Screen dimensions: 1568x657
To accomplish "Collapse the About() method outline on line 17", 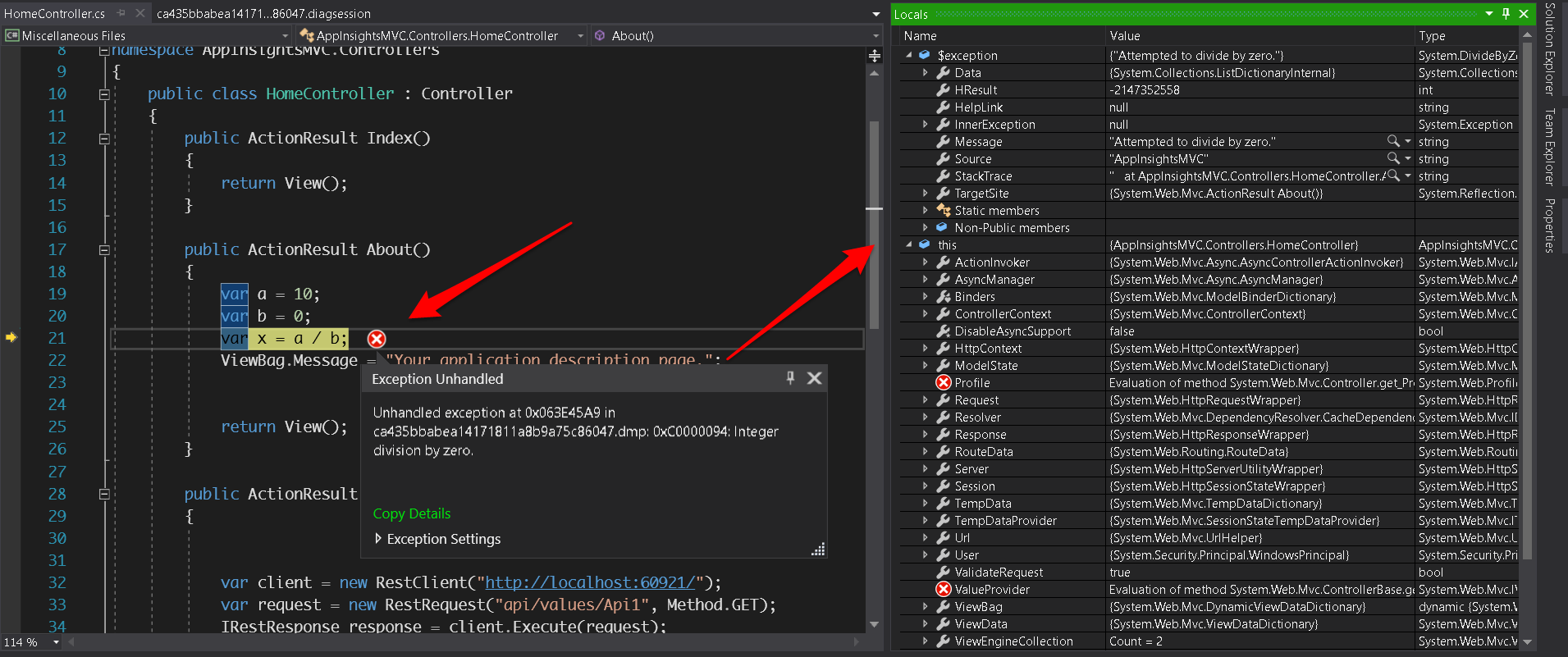I will [104, 250].
